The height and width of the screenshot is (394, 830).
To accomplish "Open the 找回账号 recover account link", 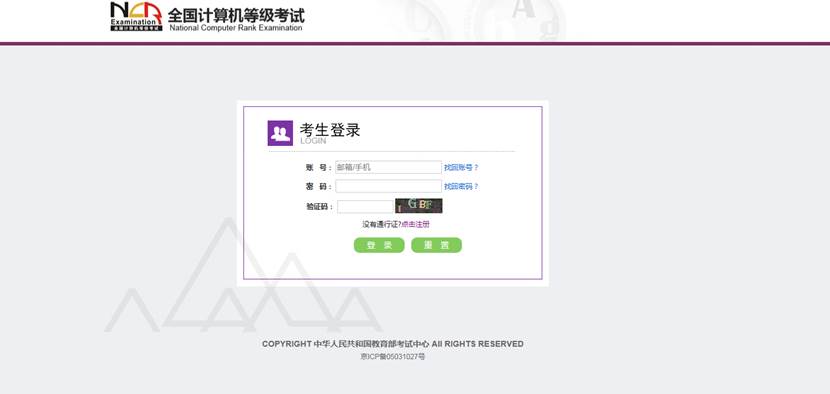I will (x=461, y=167).
